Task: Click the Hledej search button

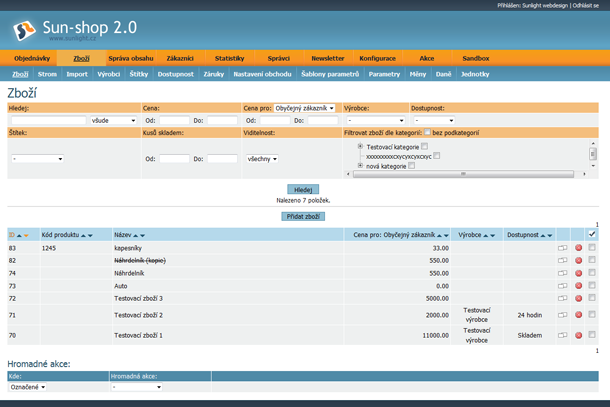Action: (303, 189)
